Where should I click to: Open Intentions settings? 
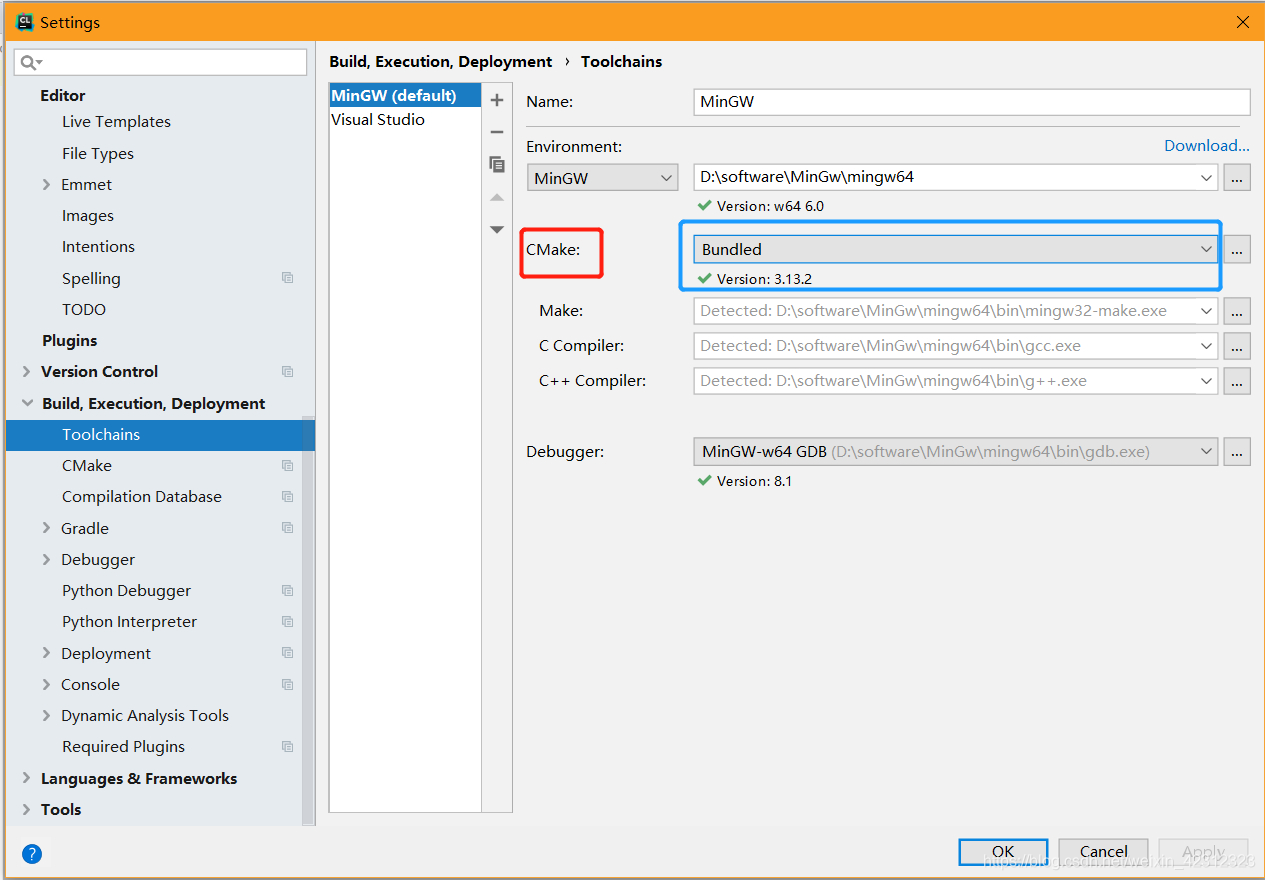(x=98, y=246)
